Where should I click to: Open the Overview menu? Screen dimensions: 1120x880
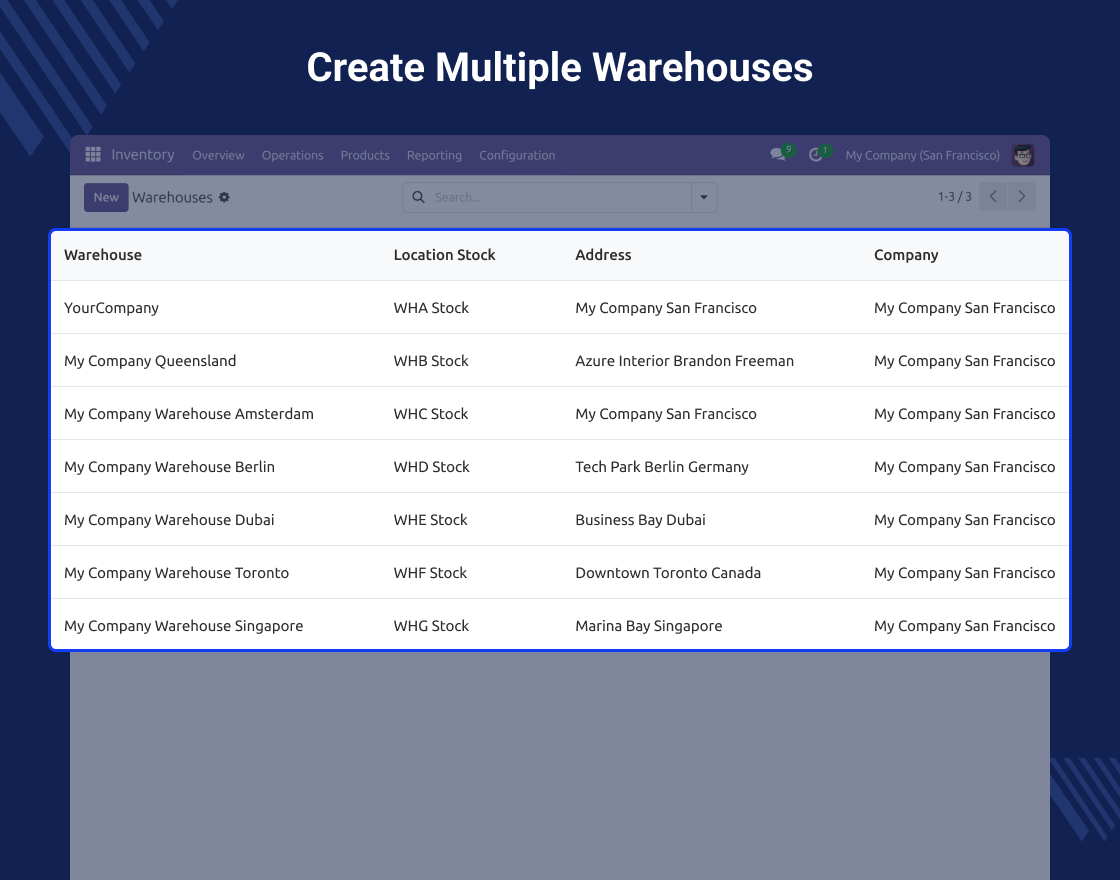point(218,155)
